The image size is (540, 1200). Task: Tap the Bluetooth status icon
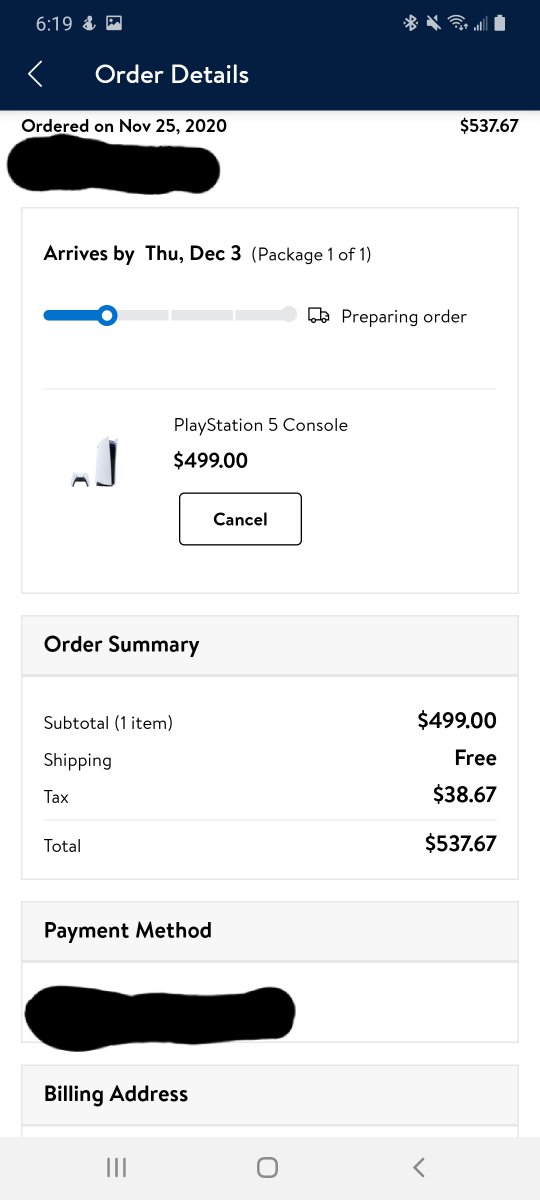tap(410, 23)
